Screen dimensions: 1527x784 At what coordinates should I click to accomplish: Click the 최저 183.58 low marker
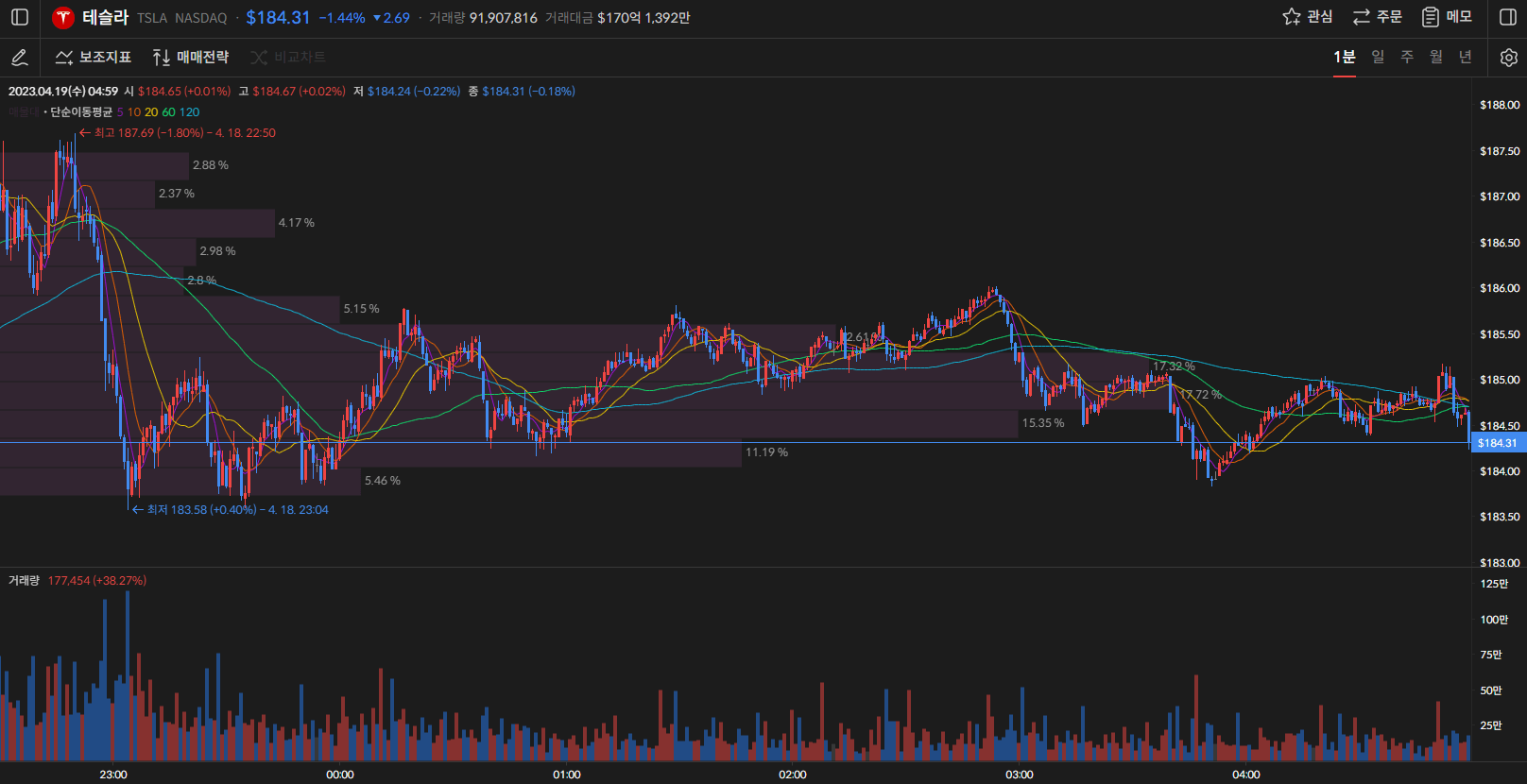coord(230,510)
